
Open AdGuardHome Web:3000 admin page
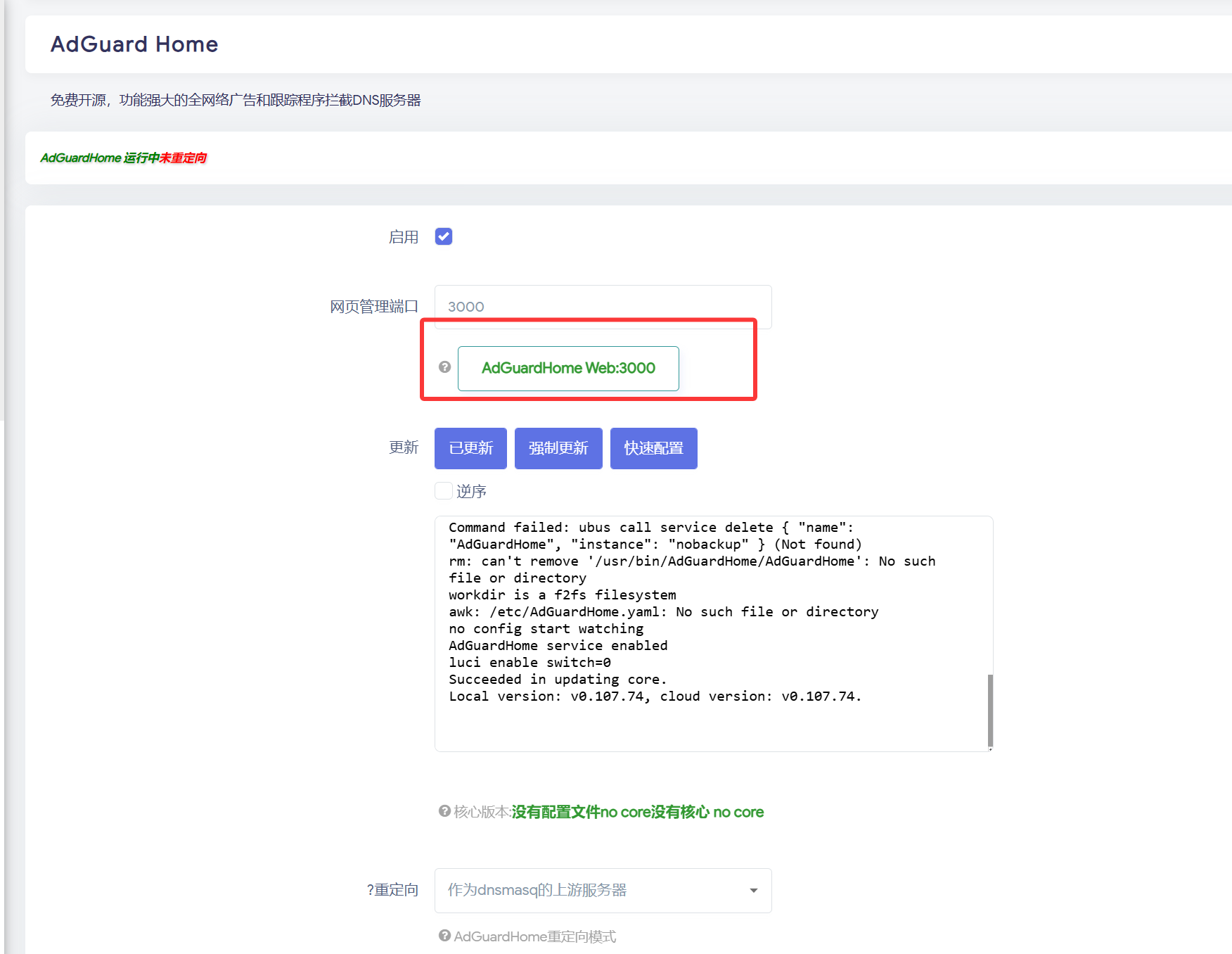pos(567,368)
